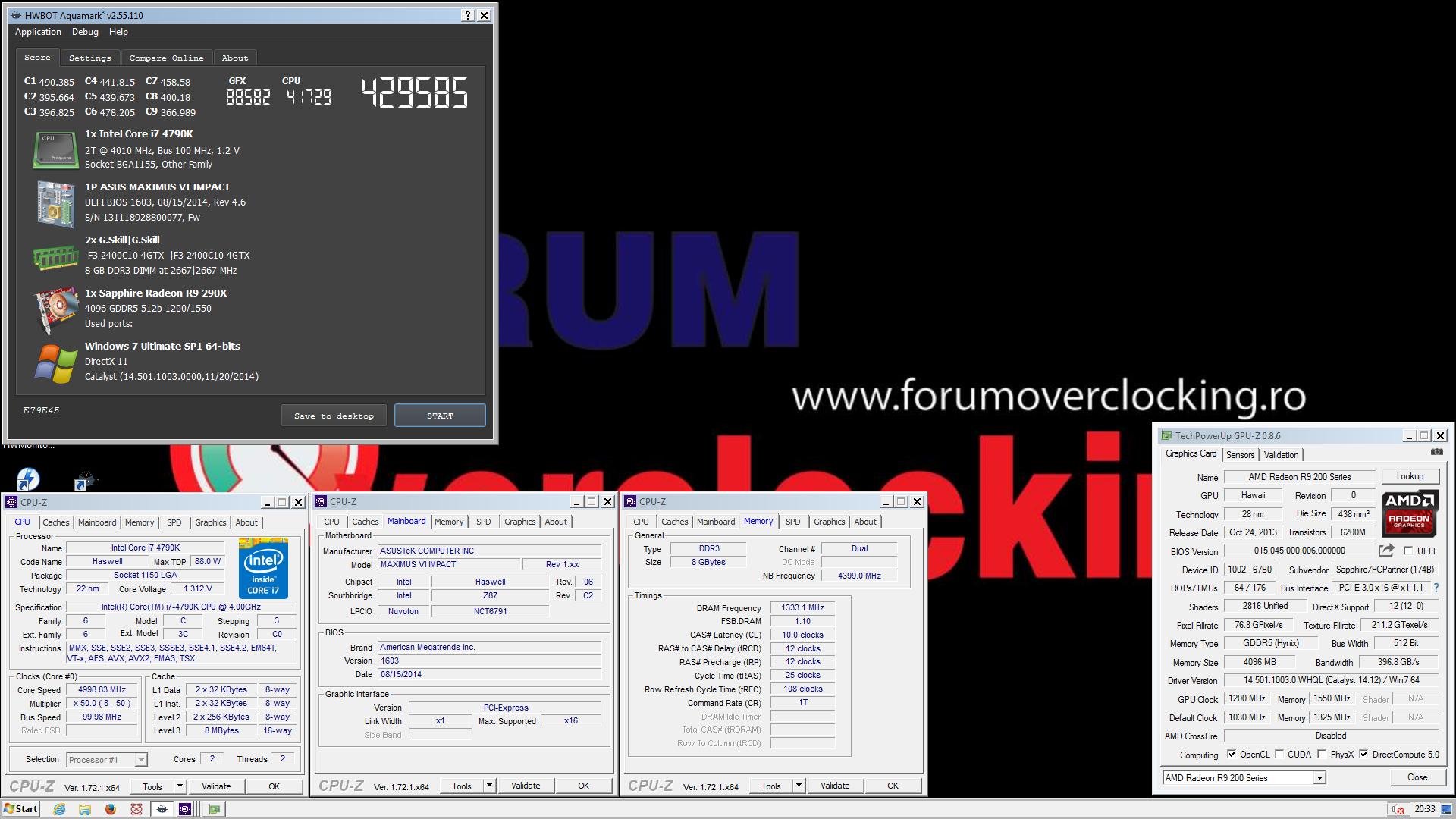Click the GPU Clock 1200 MHz value

[x=1247, y=698]
